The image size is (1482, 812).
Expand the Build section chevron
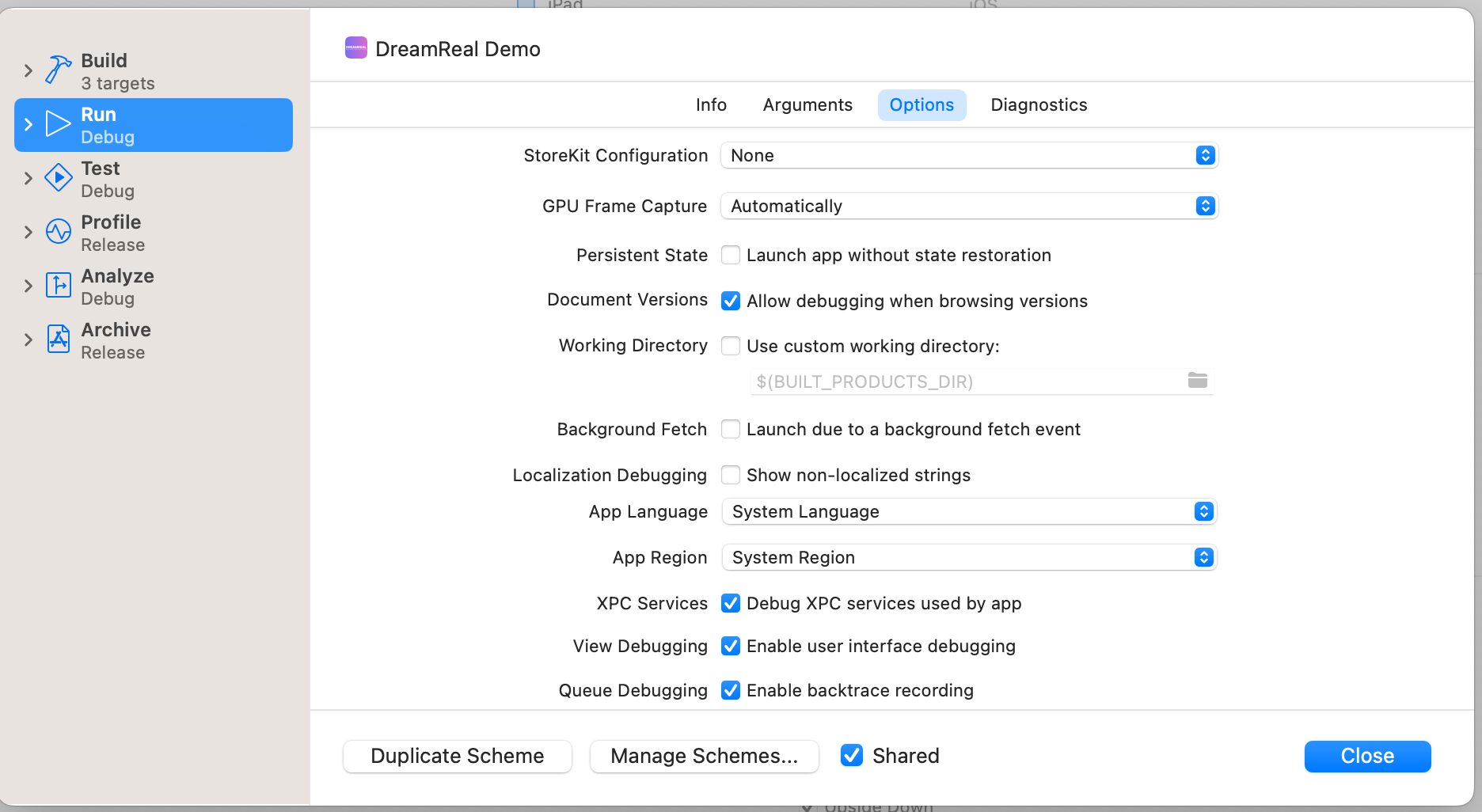28,70
